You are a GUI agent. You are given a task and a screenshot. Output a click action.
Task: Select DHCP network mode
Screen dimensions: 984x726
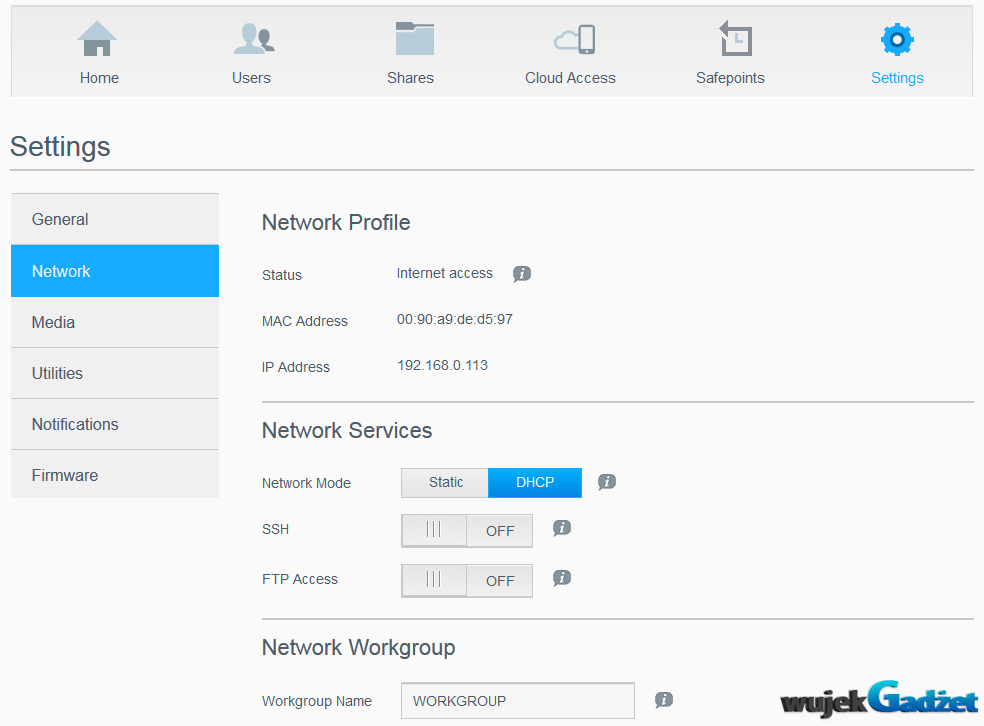(x=535, y=483)
